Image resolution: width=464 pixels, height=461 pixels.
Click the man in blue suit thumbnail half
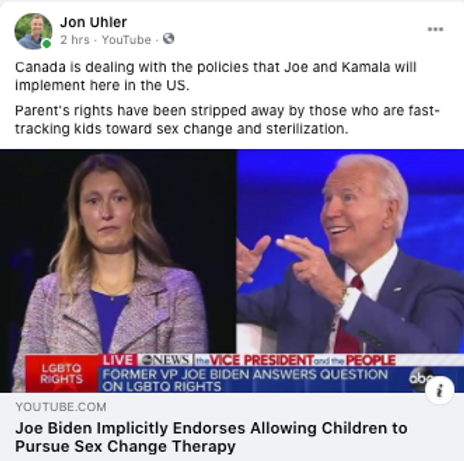pos(350,252)
